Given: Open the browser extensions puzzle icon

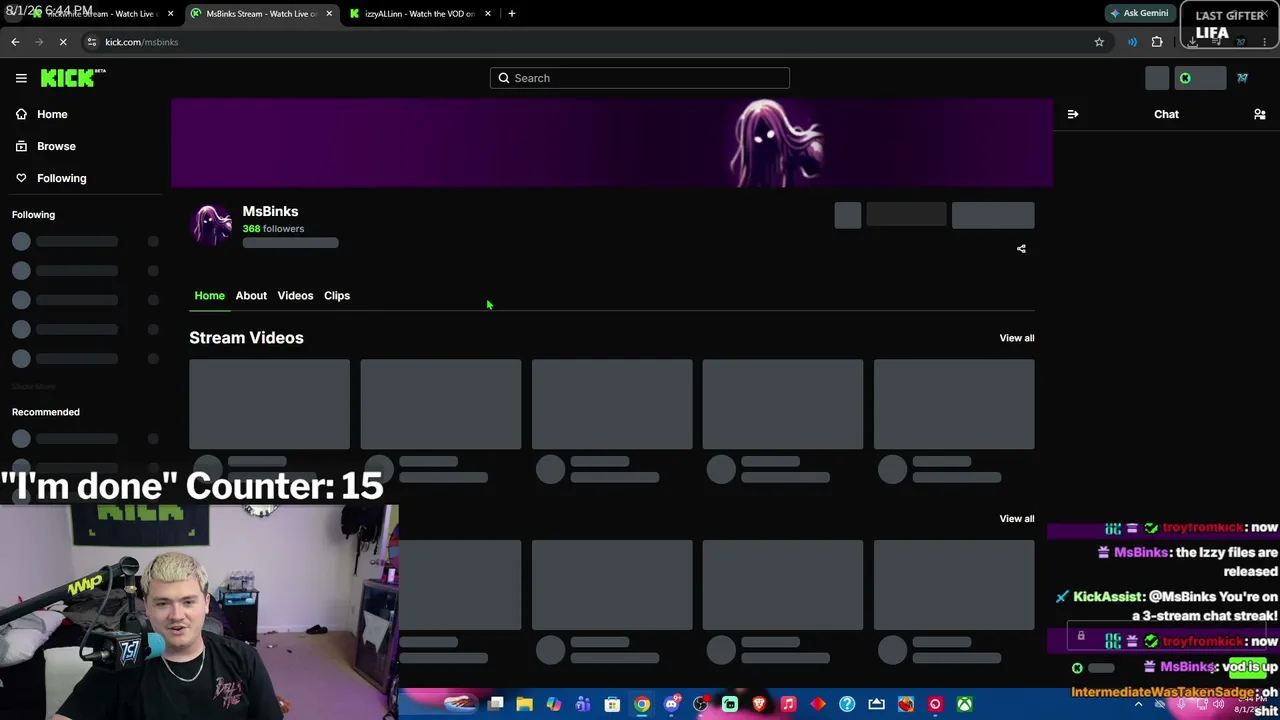Looking at the screenshot, I should pos(1157,42).
